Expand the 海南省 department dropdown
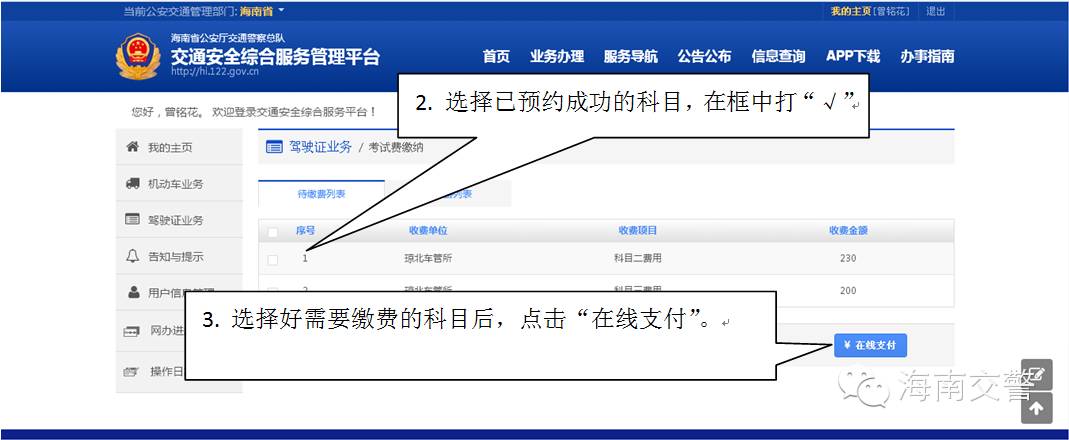 262,11
